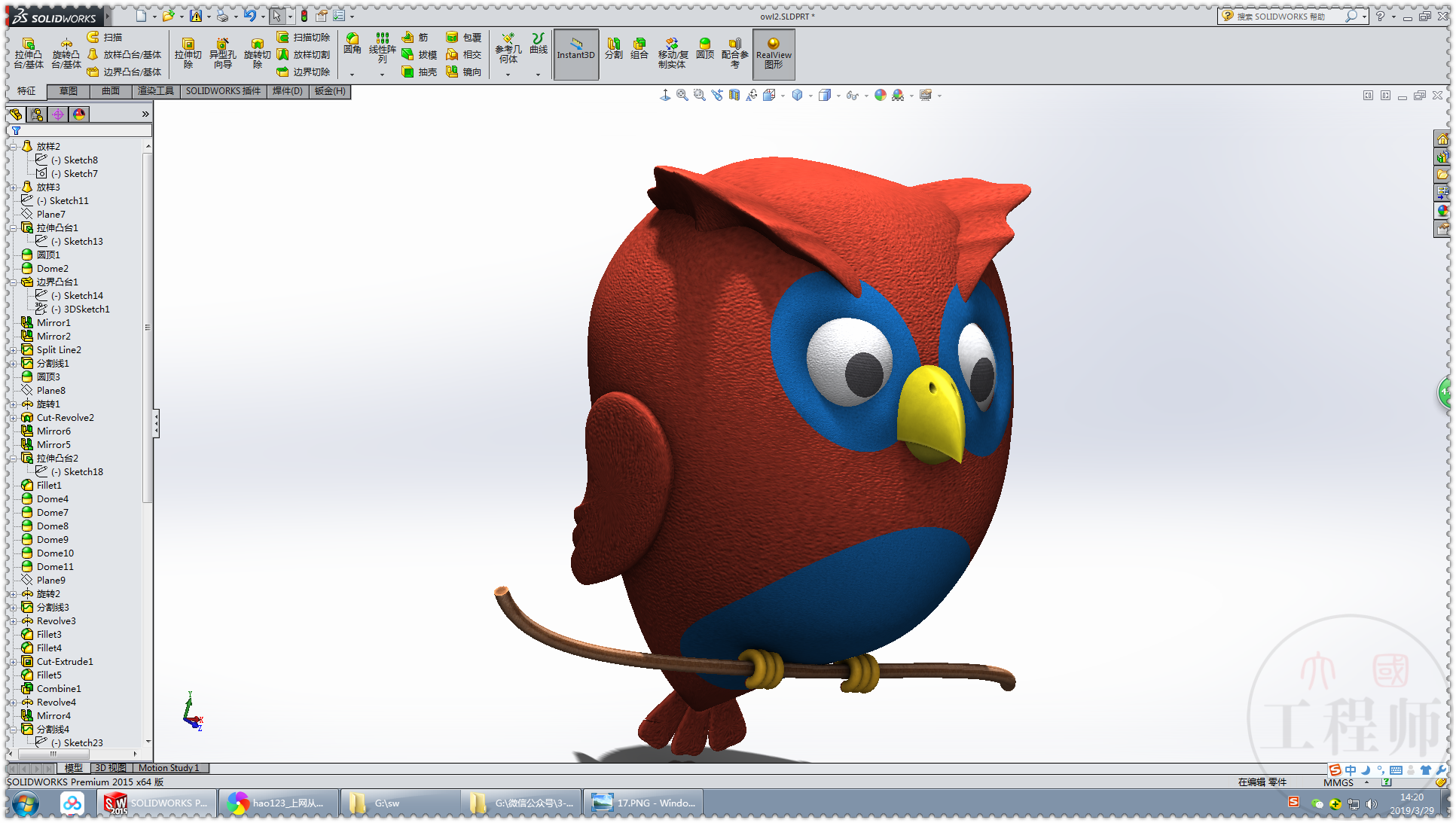The image size is (1456, 823).
Task: Open the 圆角 fillet dropdown arrow
Action: tap(352, 75)
